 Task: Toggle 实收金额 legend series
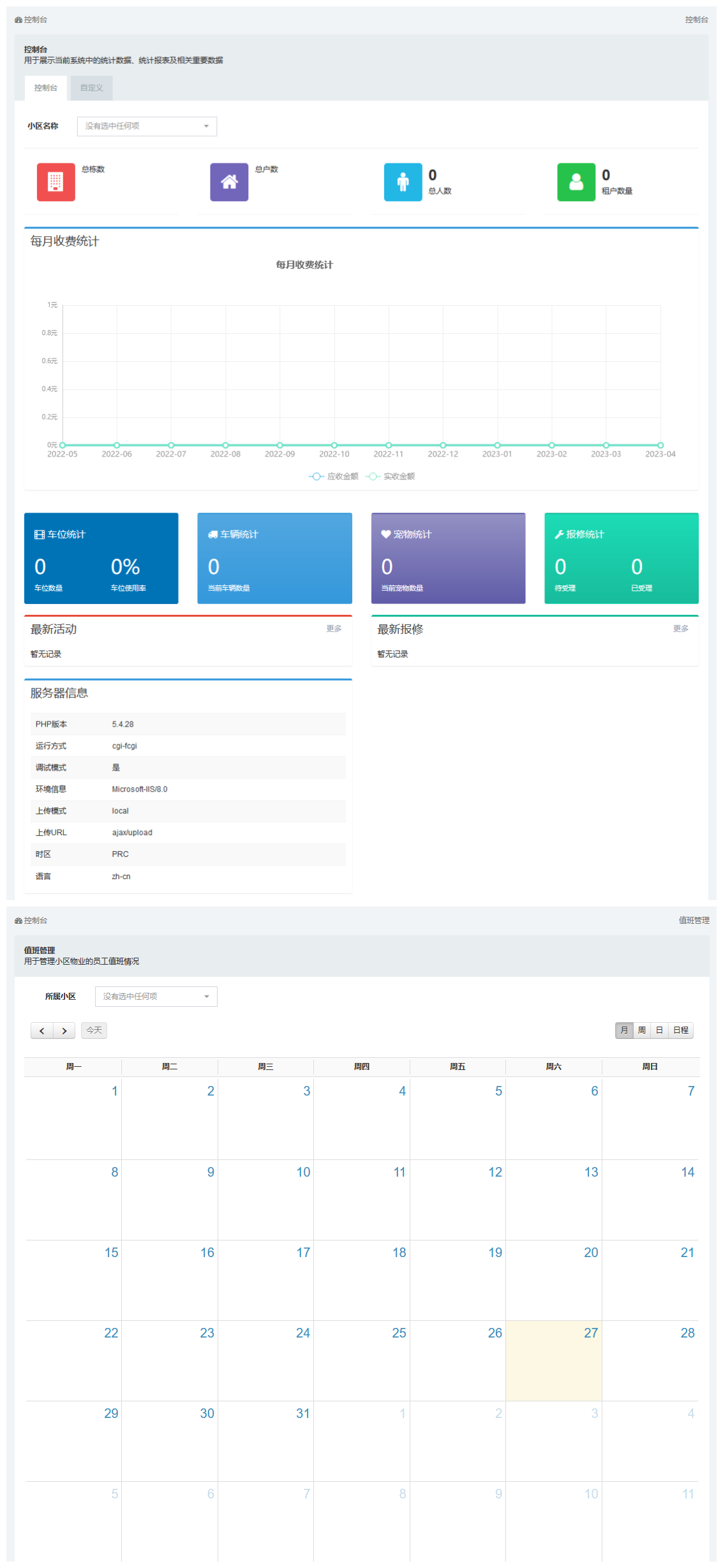[390, 476]
